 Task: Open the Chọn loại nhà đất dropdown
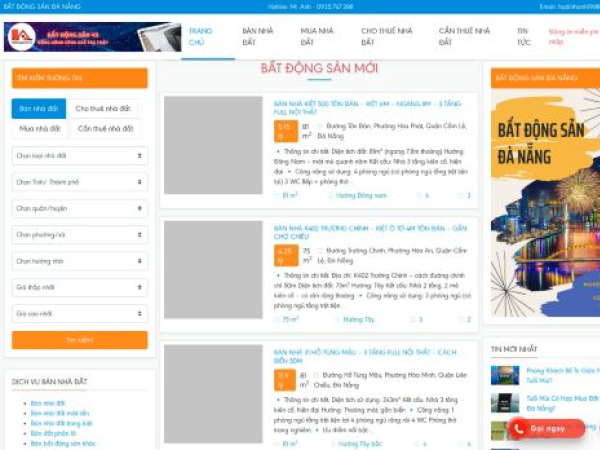[80, 156]
